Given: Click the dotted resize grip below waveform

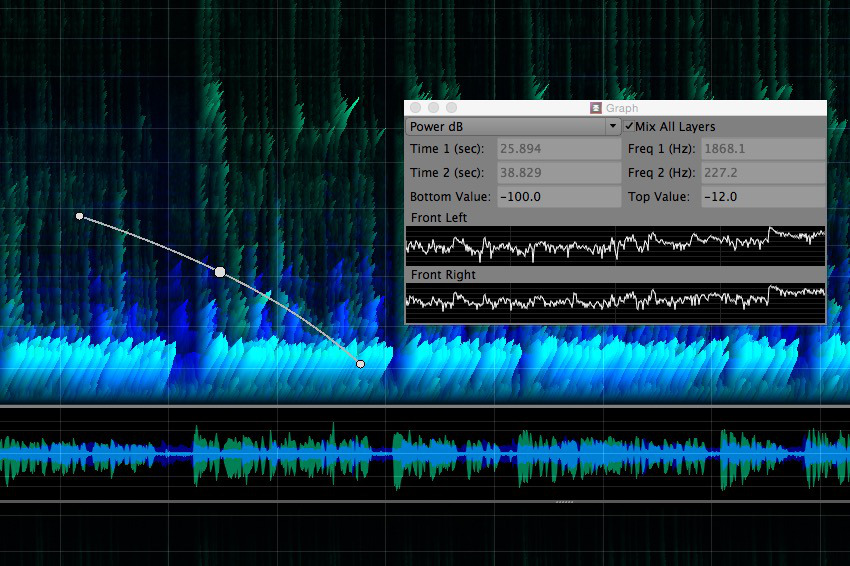Looking at the screenshot, I should 564,501.
